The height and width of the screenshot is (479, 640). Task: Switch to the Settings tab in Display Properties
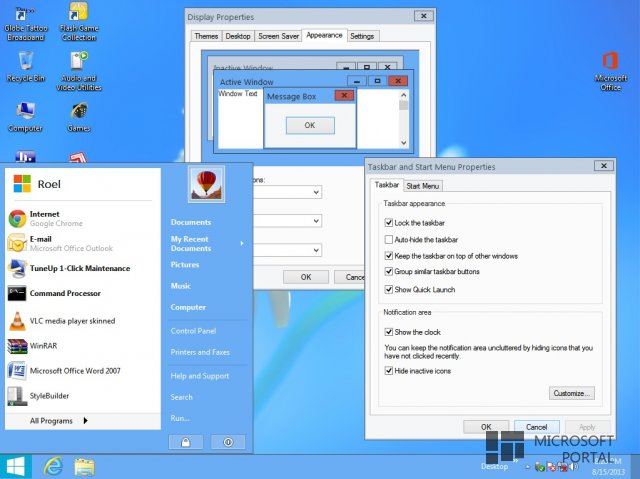point(362,36)
